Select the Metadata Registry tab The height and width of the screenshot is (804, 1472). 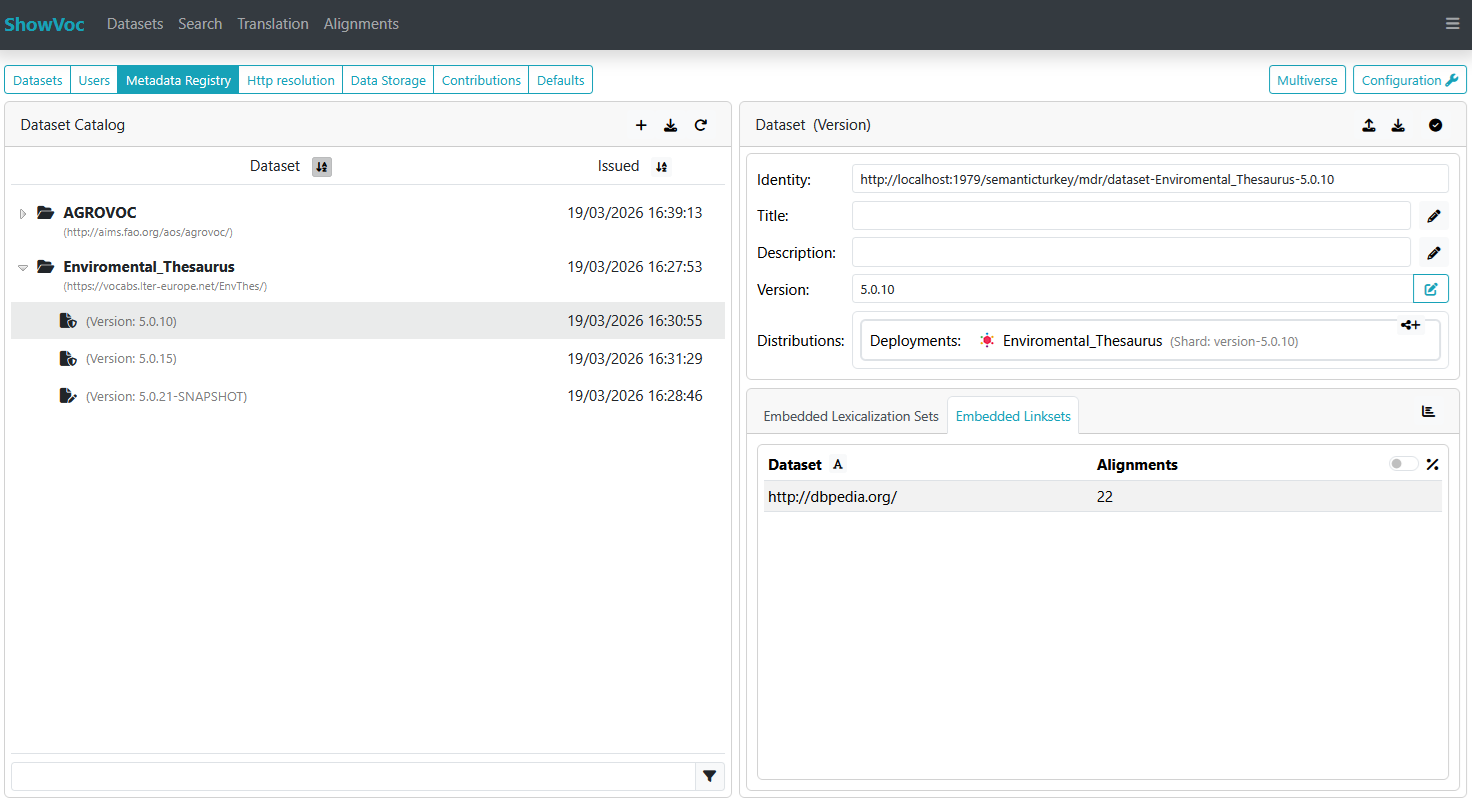[x=178, y=80]
